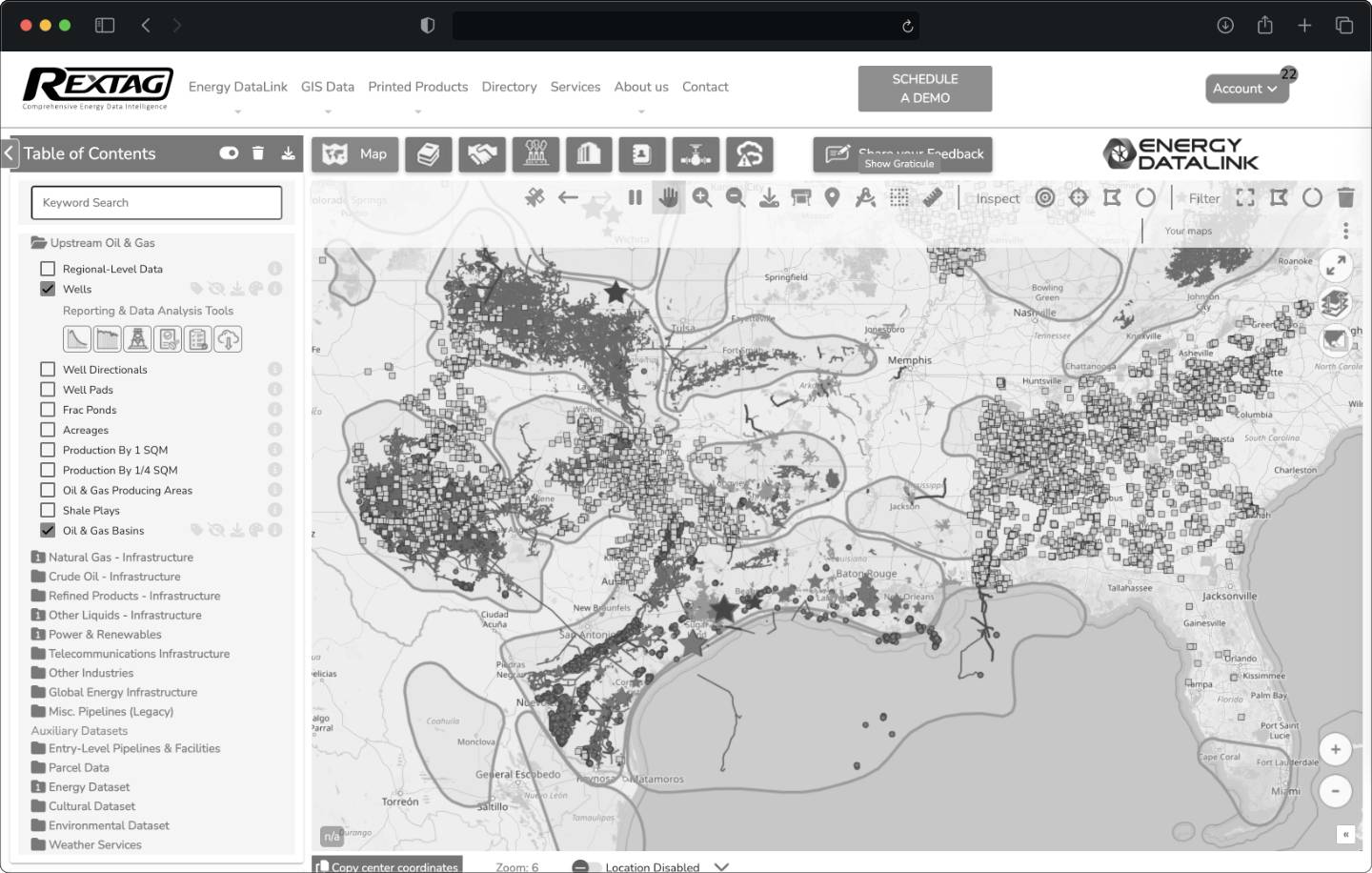1372x873 pixels.
Task: Open the Account dropdown
Action: click(x=1245, y=89)
